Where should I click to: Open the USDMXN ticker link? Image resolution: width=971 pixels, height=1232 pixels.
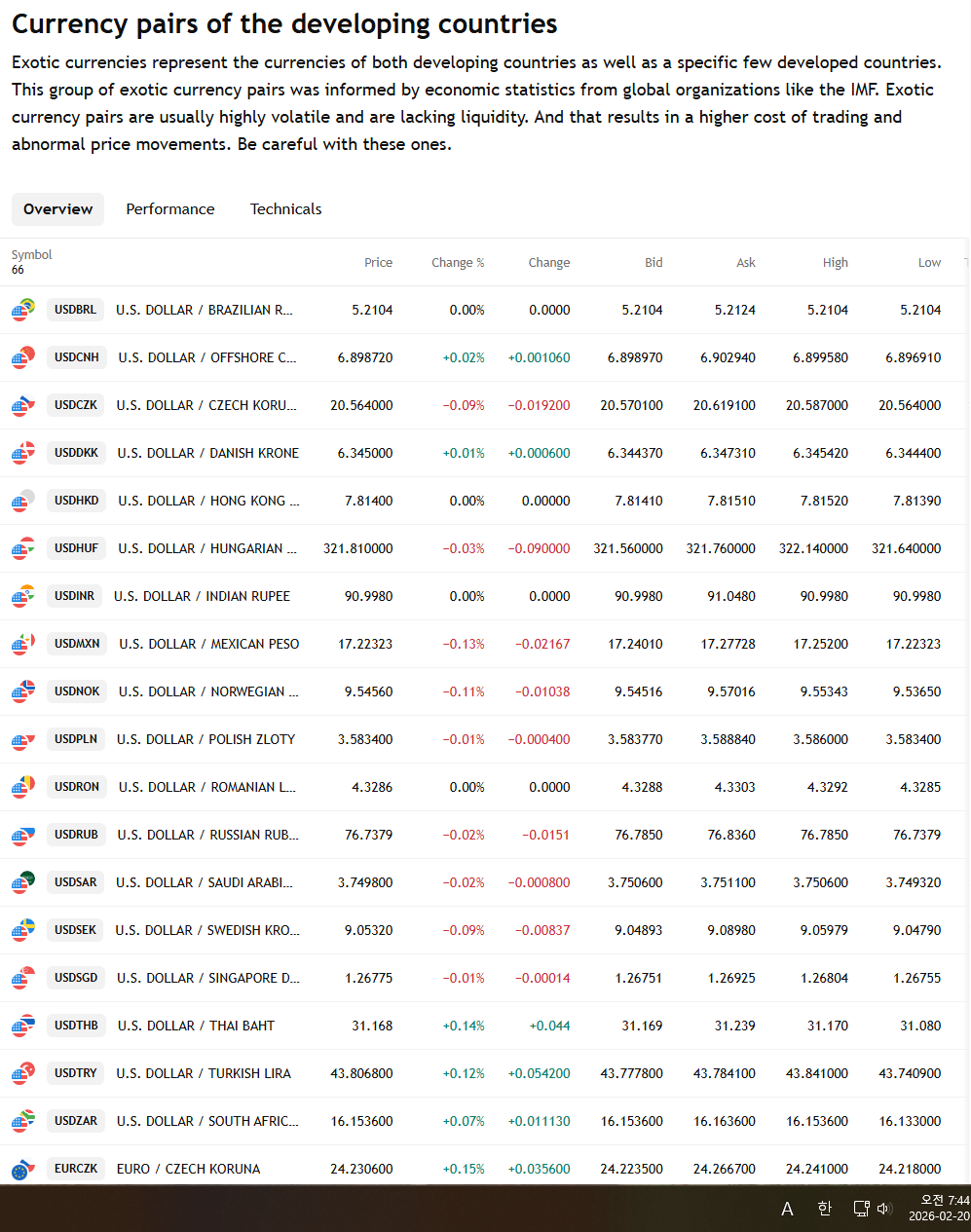(x=77, y=644)
